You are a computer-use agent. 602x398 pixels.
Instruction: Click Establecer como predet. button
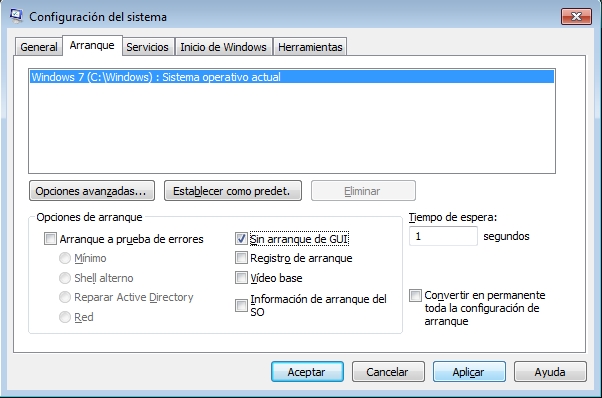[233, 191]
